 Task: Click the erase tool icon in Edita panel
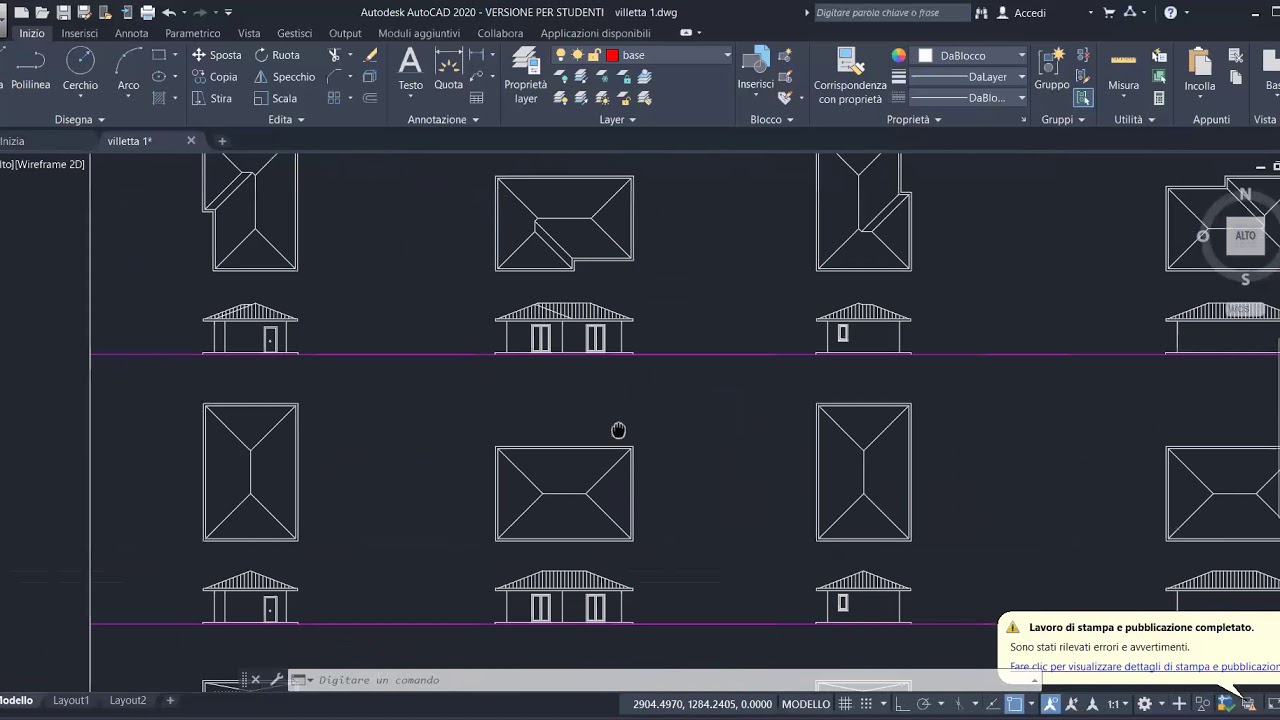pos(370,55)
